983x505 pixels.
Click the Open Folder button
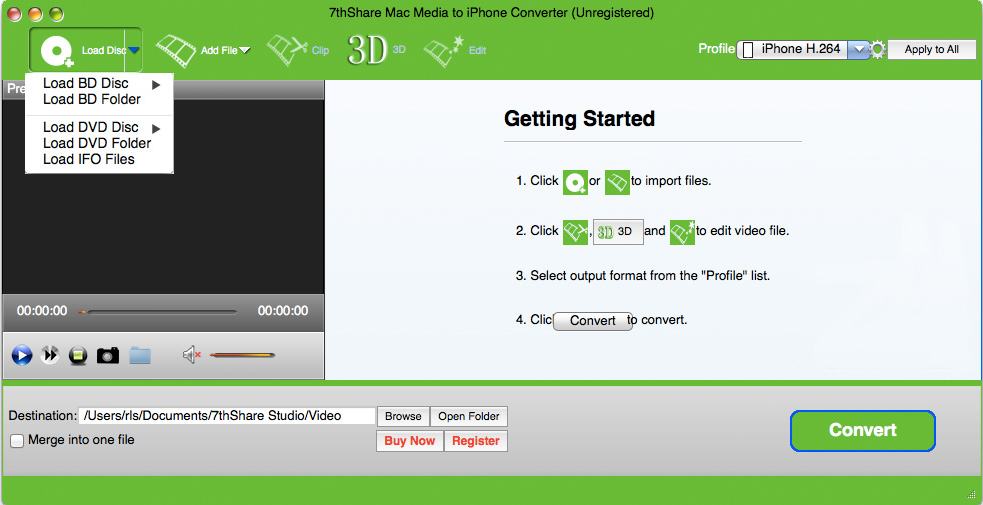[x=469, y=416]
